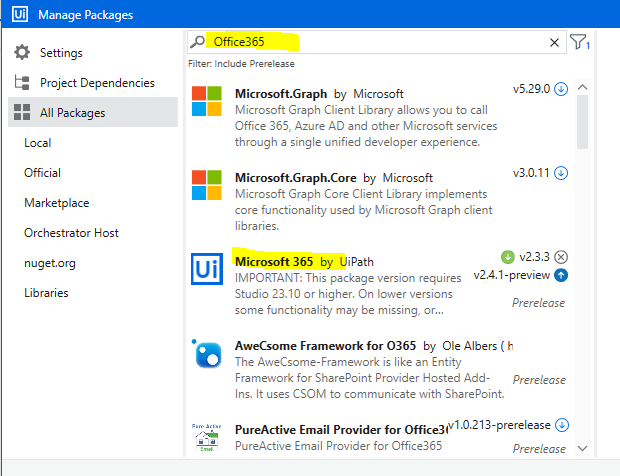
Task: Open the package filter funnel icon
Action: point(579,42)
